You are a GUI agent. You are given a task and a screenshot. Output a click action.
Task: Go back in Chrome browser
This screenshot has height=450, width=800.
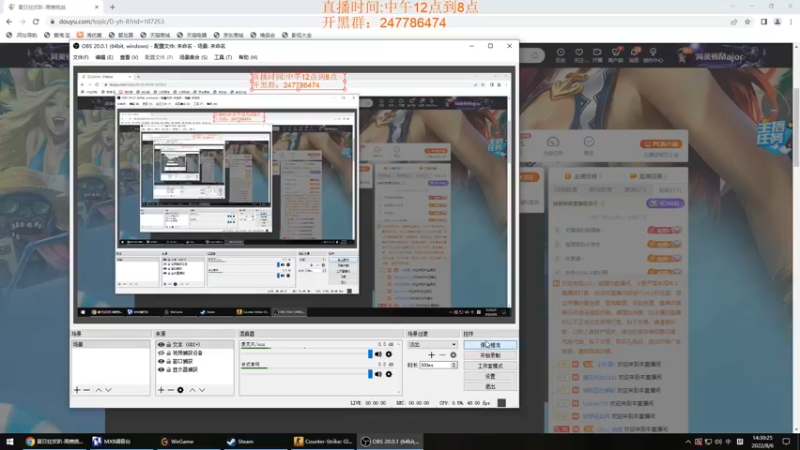[x=9, y=21]
